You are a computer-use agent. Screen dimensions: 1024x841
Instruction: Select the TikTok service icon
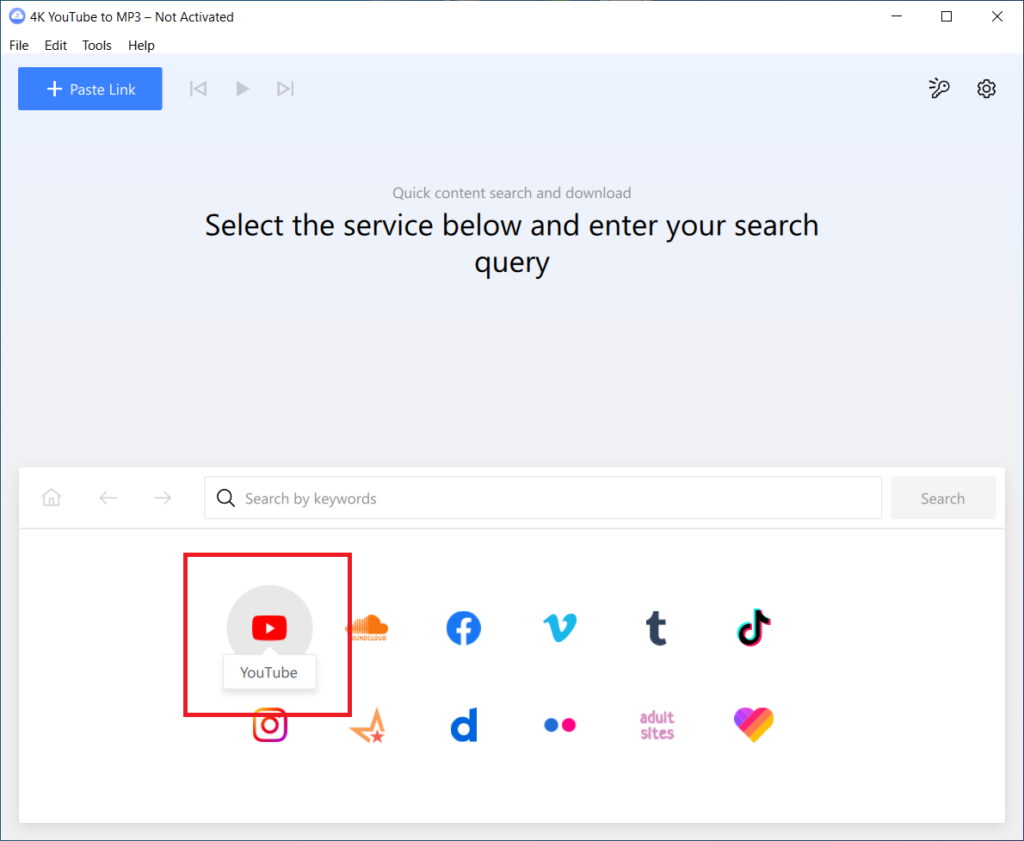(754, 627)
